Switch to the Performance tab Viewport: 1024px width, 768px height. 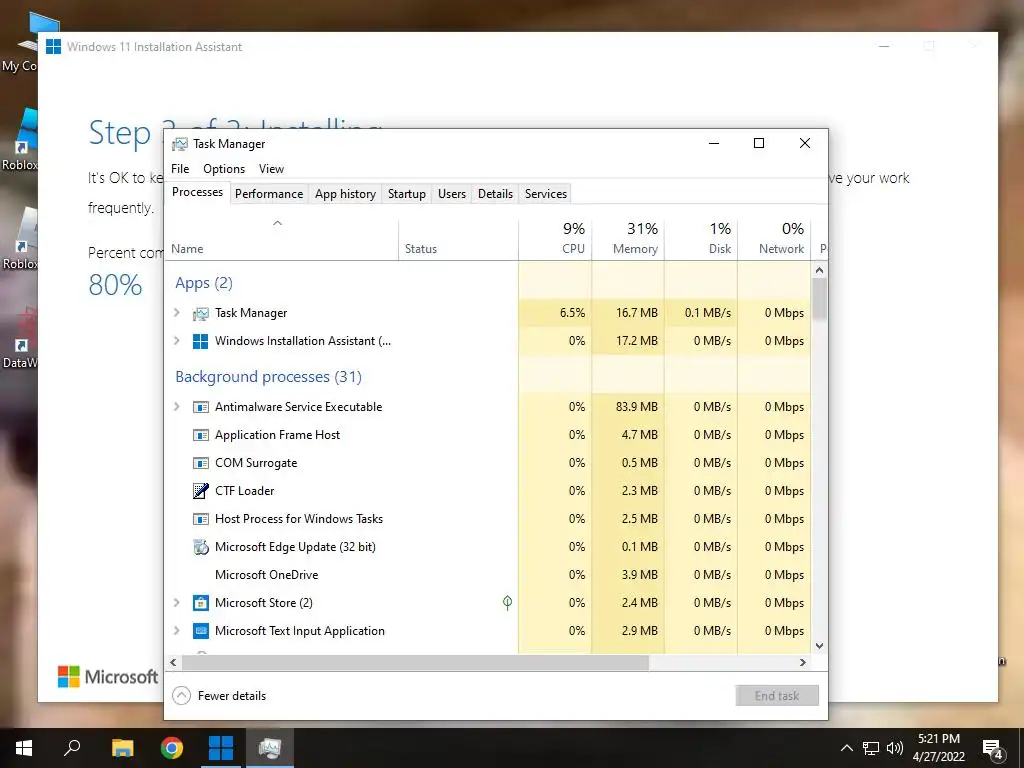269,194
